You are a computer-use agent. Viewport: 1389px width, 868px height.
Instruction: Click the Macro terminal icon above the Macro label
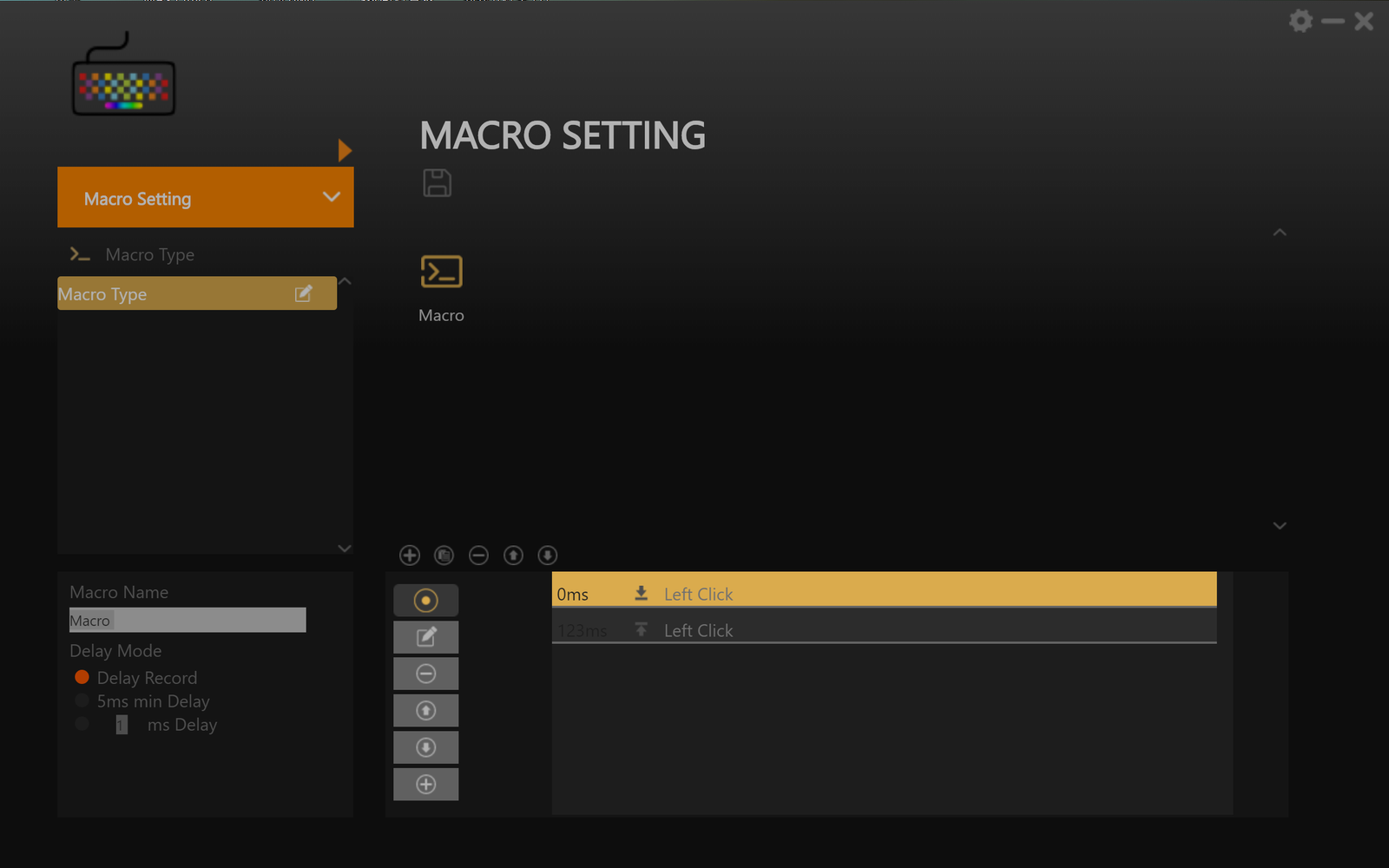click(441, 272)
